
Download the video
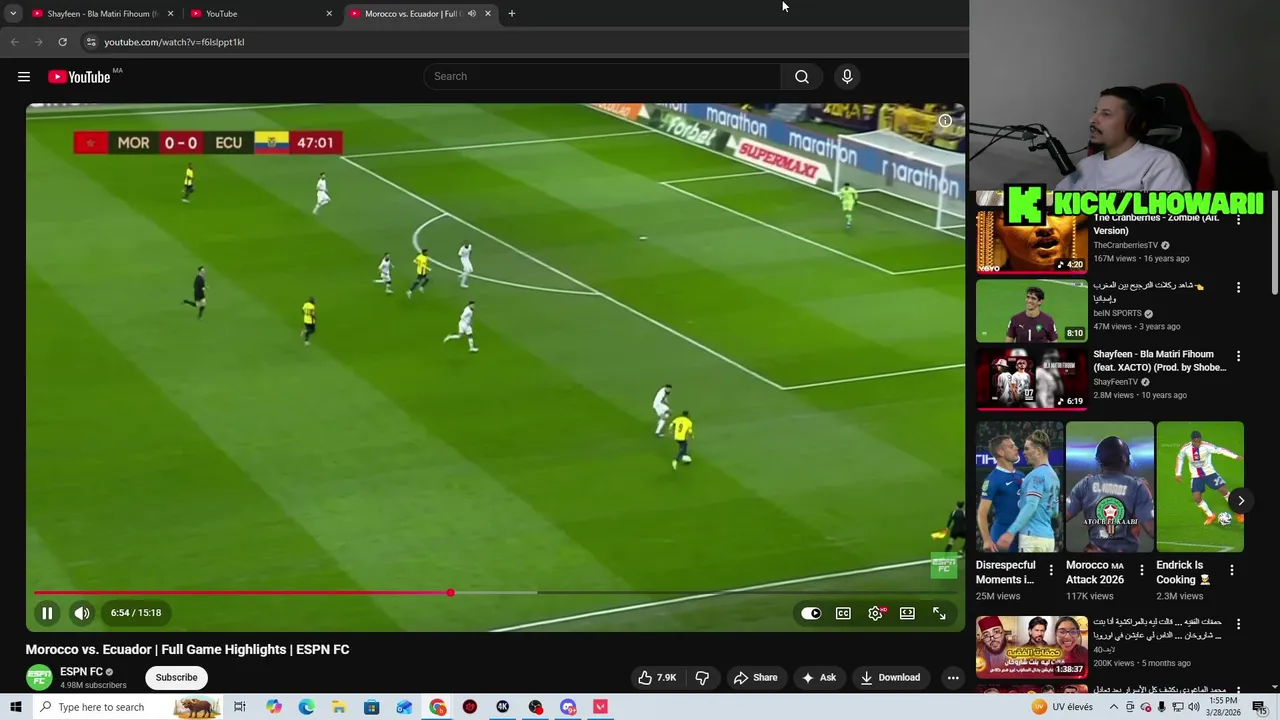tap(889, 677)
